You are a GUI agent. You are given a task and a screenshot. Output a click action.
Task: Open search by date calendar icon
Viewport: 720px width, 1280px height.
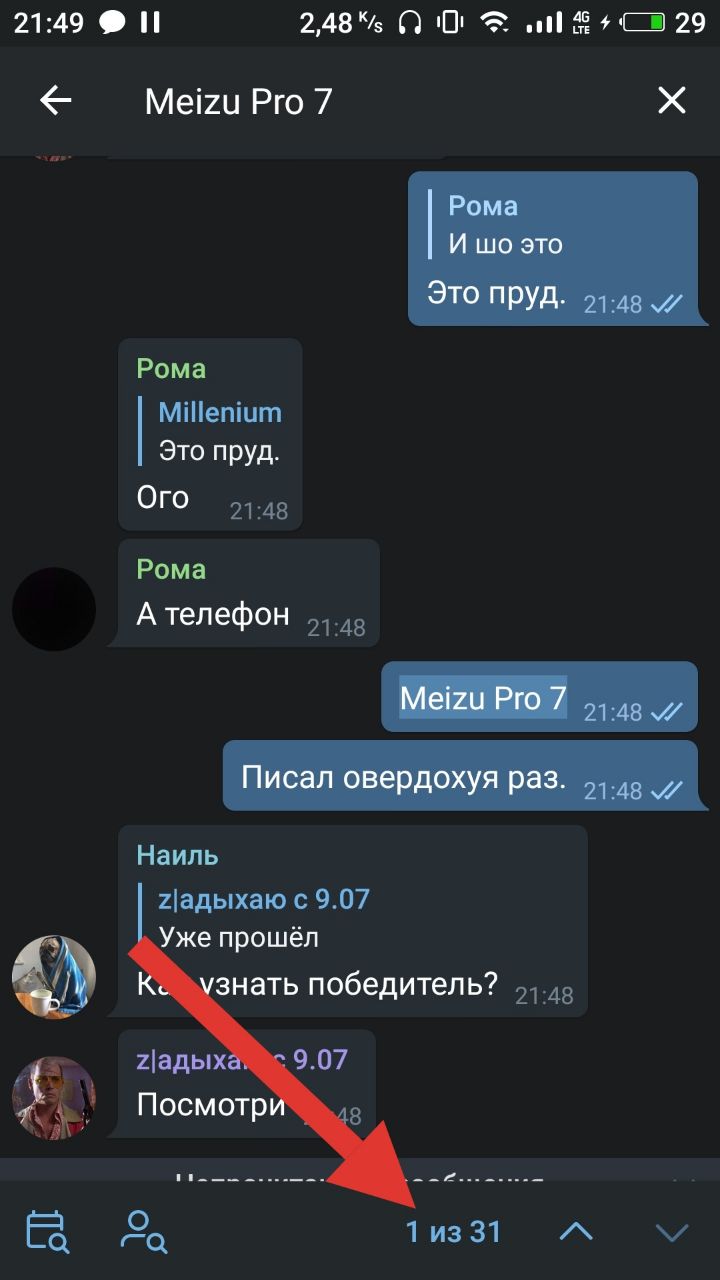click(47, 1232)
